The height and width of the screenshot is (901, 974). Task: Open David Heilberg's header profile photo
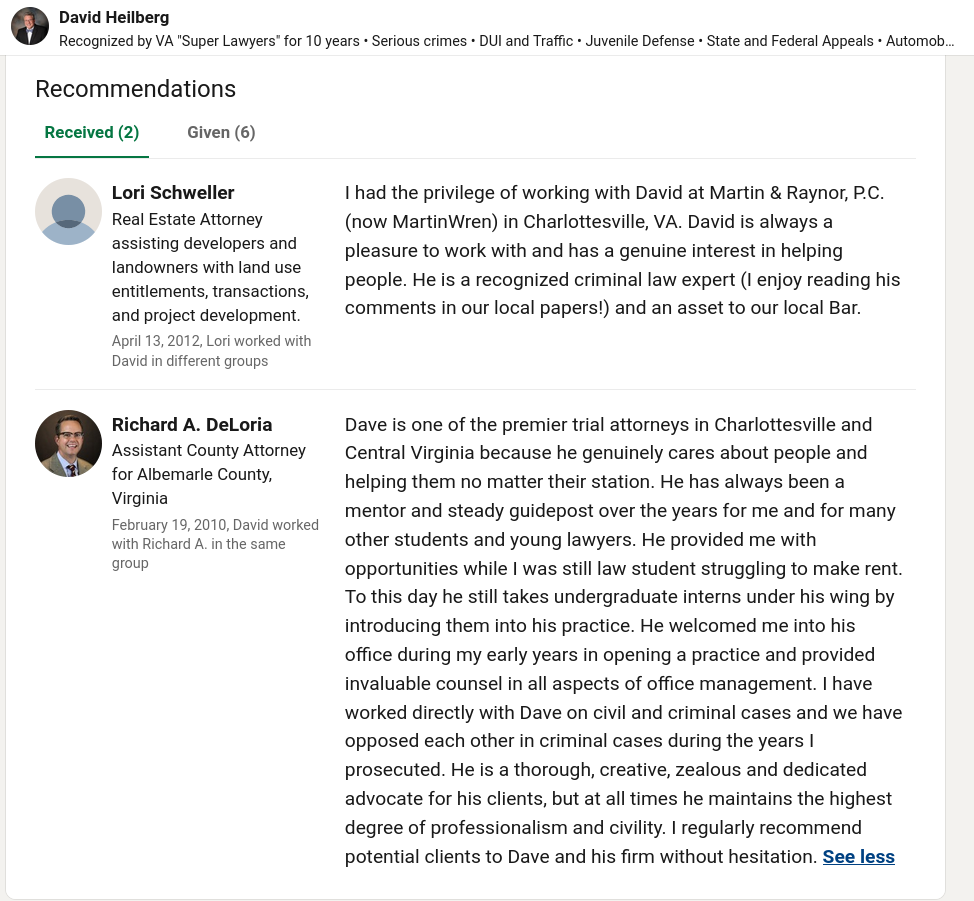pyautogui.click(x=30, y=27)
